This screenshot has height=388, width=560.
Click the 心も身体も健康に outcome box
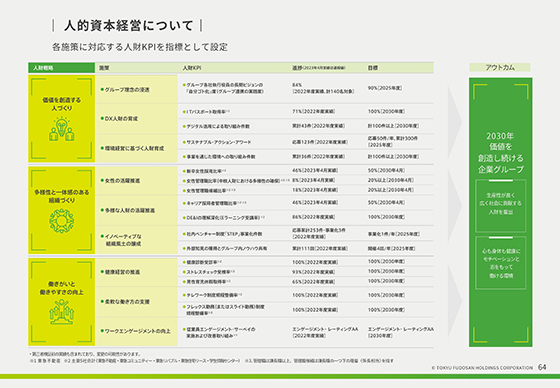pos(500,263)
